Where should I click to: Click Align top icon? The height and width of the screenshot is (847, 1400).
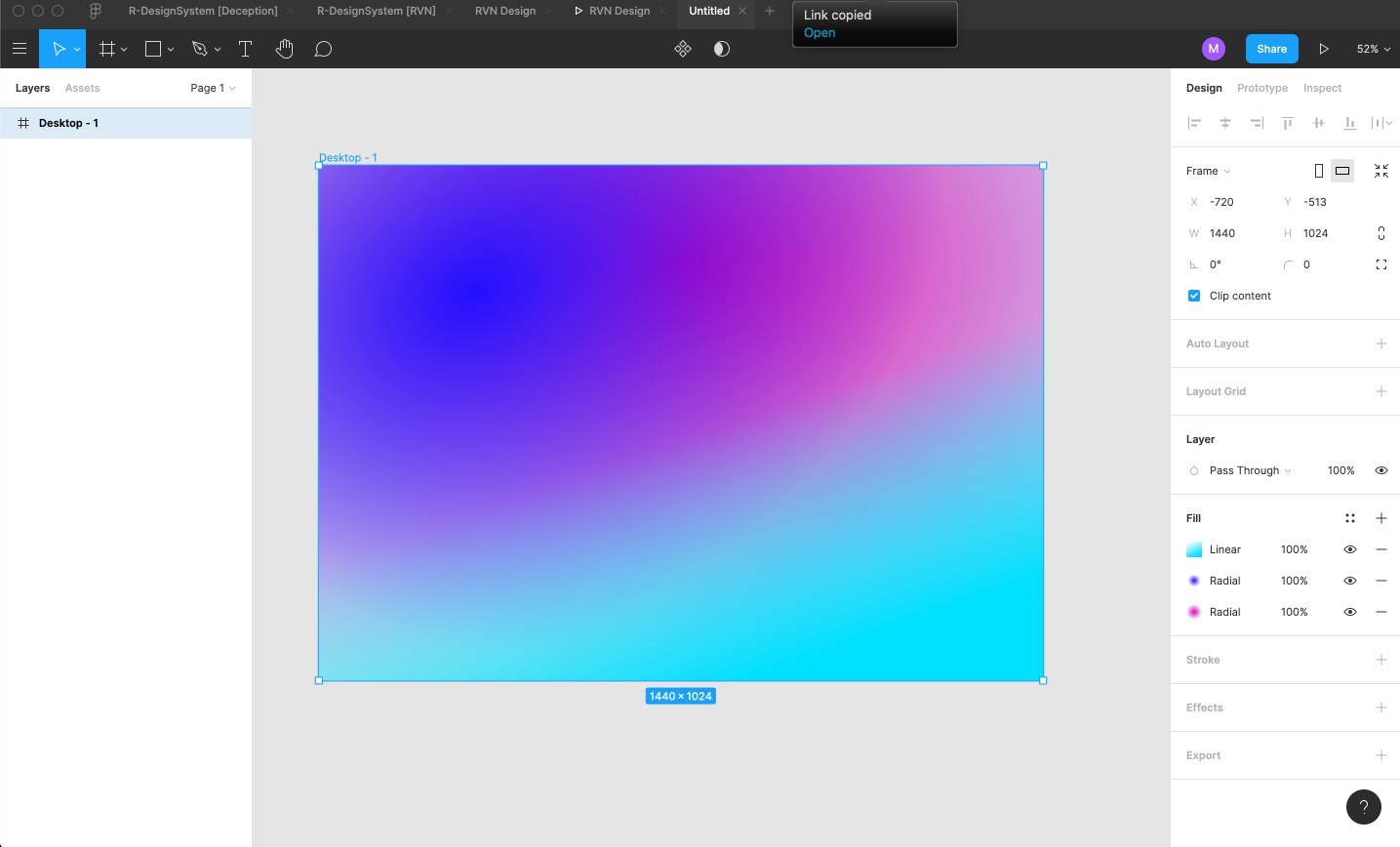(1288, 123)
